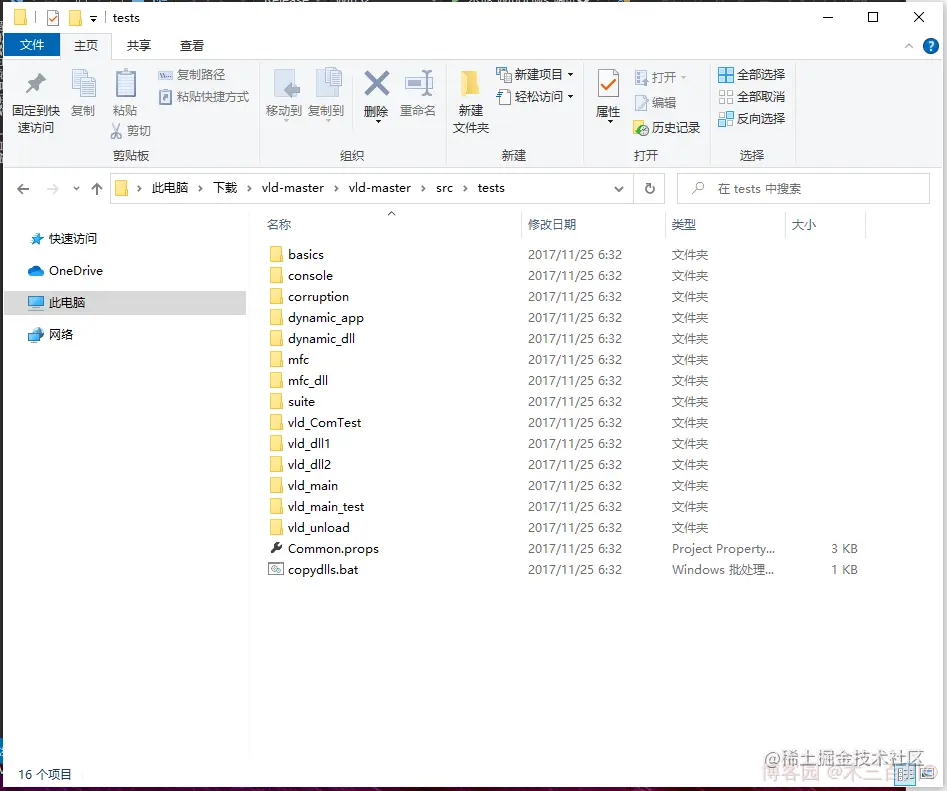Expand 轻松访问 easy access dropdown
947x791 pixels.
coord(570,97)
